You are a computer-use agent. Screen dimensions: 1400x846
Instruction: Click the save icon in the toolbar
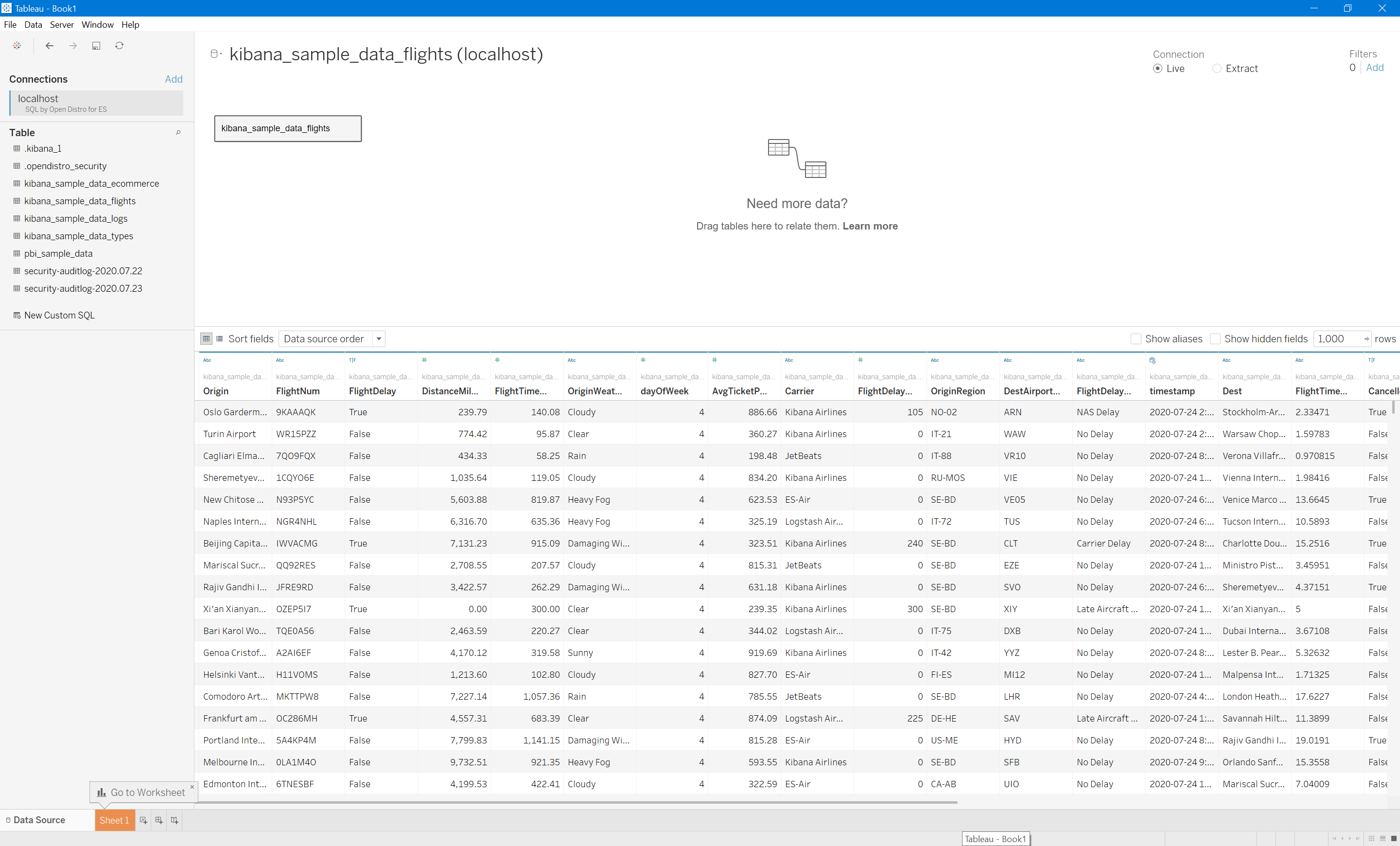pos(96,45)
